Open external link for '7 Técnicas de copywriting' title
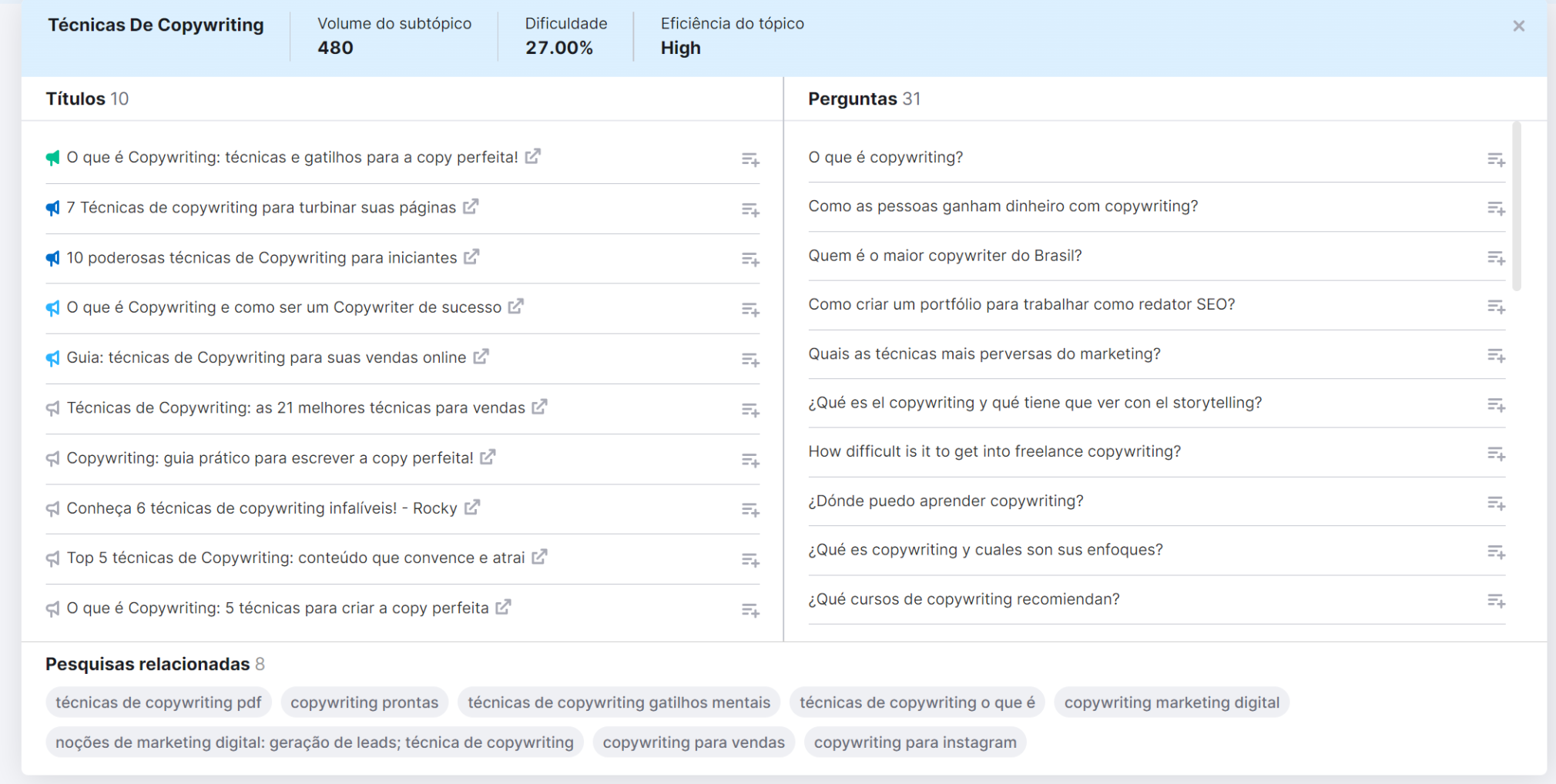 (471, 207)
